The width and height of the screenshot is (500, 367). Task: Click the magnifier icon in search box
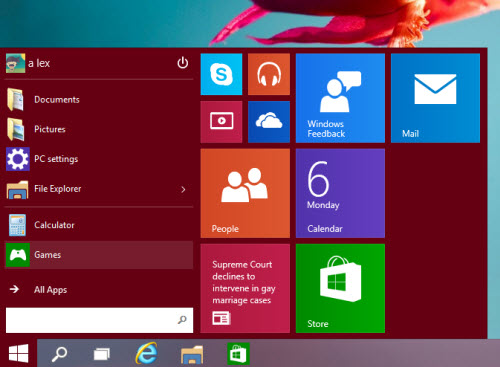pos(182,320)
